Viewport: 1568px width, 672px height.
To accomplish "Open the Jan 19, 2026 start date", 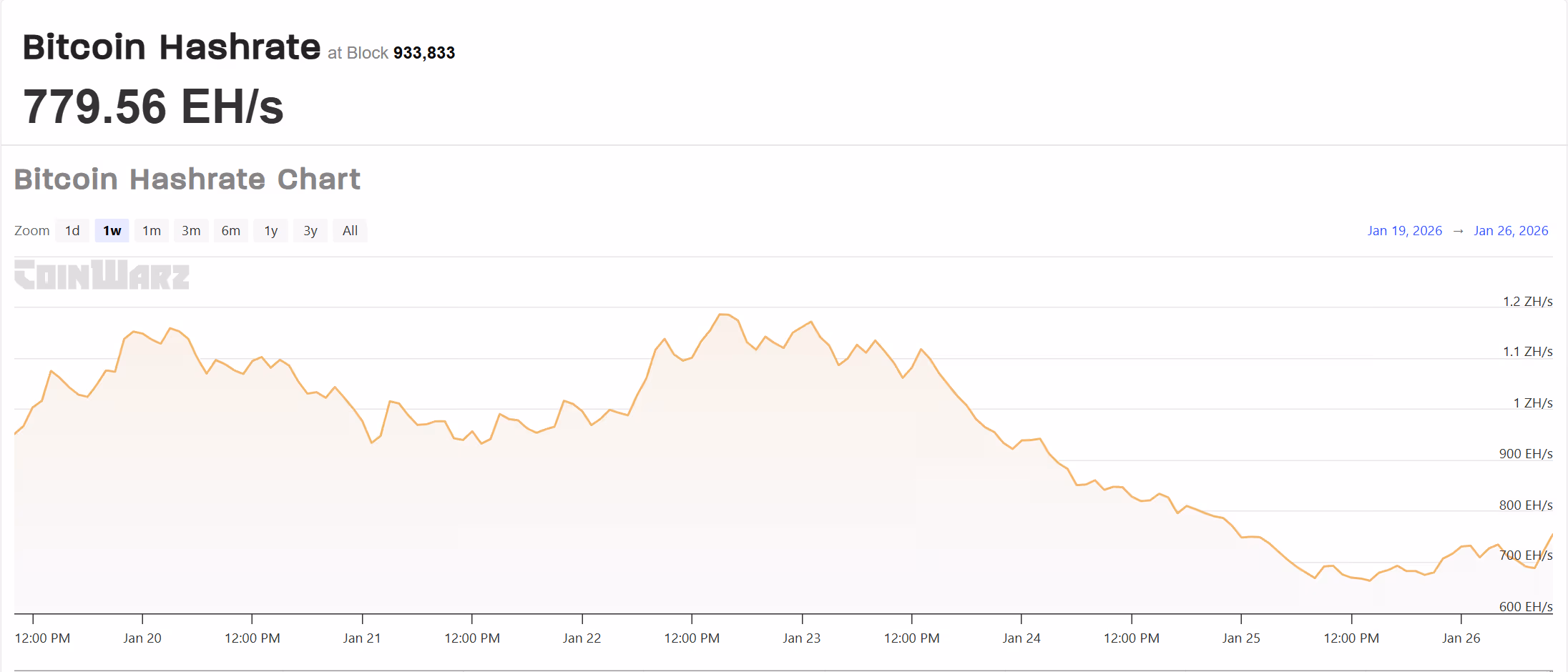I will [1404, 231].
